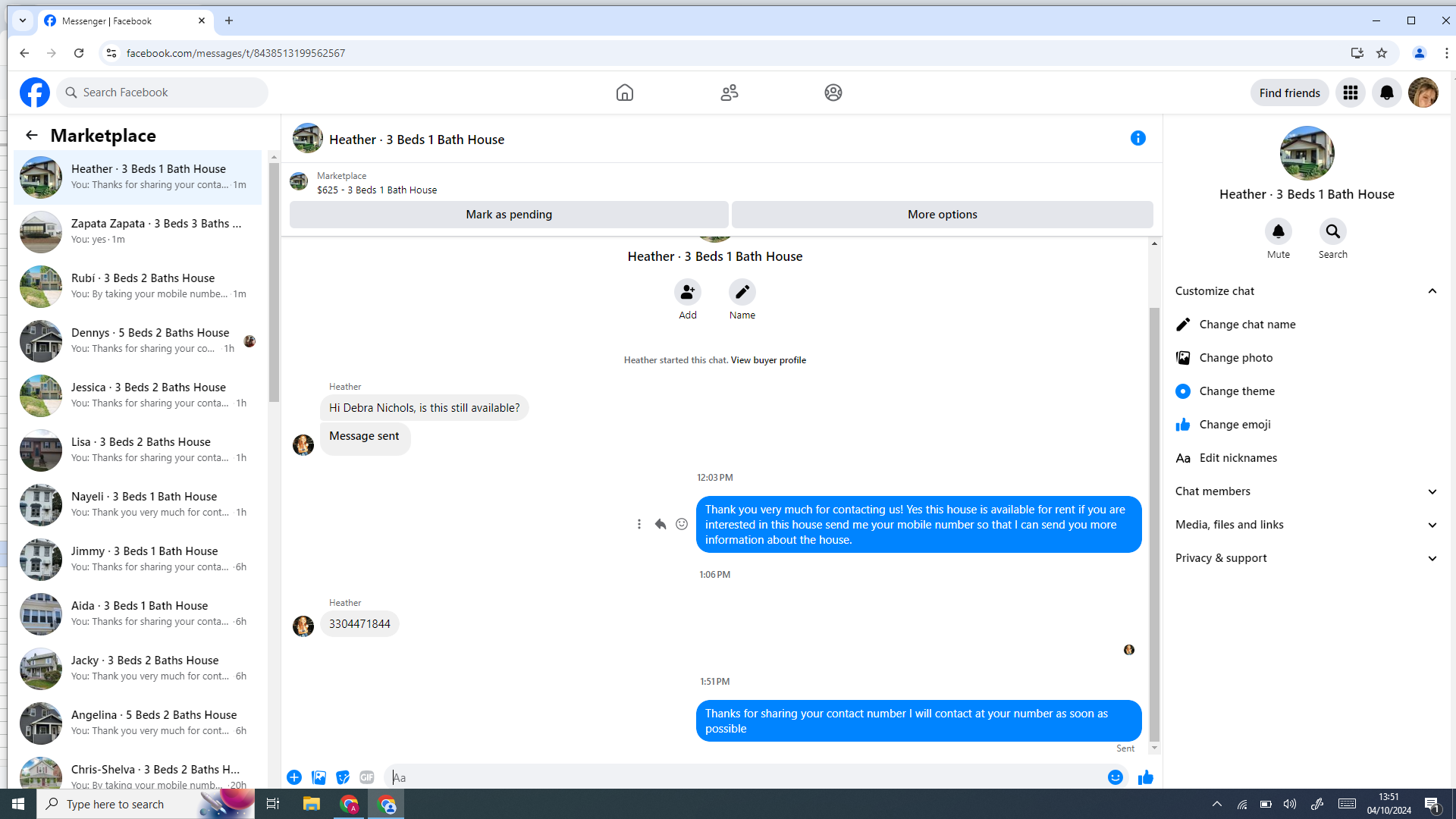Choose a GIF in composer
This screenshot has width=1456, height=819.
point(367,777)
